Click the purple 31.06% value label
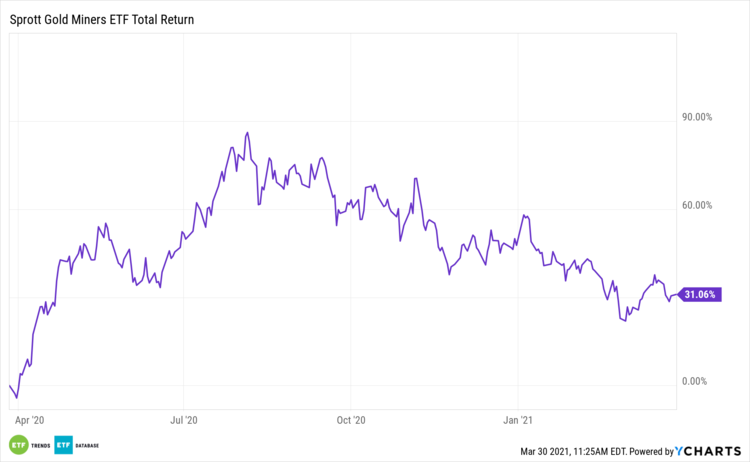 (x=700, y=295)
